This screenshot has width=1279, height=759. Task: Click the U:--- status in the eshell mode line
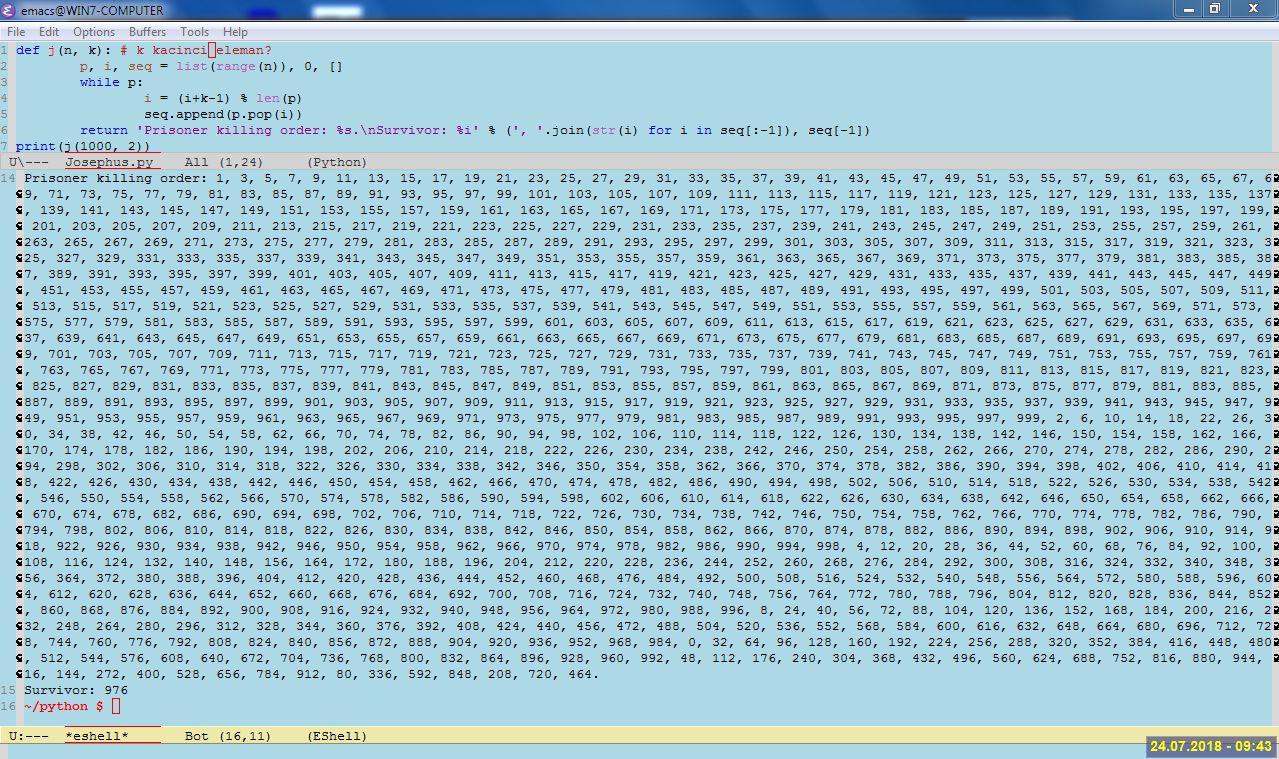(x=29, y=736)
